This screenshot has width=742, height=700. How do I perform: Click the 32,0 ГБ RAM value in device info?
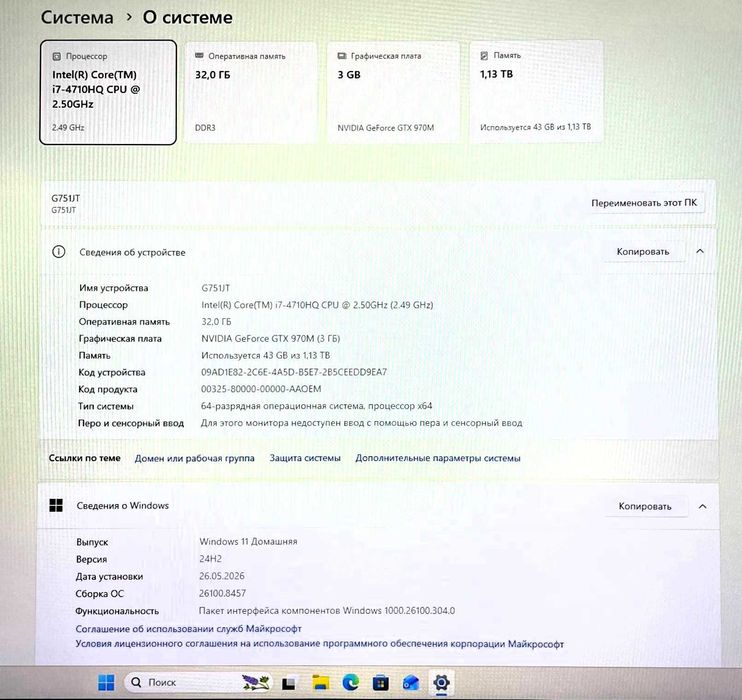tap(216, 322)
